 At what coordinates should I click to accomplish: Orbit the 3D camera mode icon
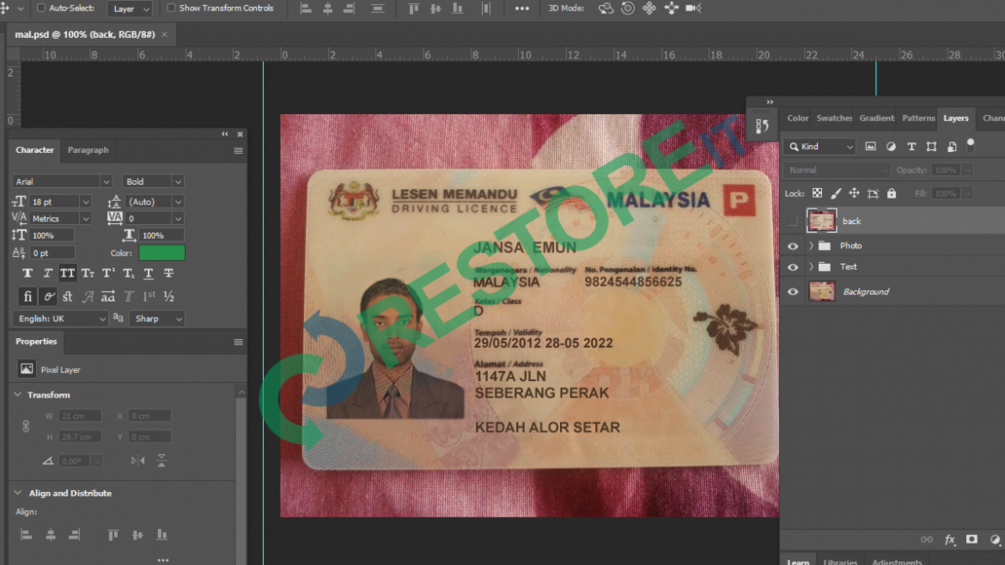pyautogui.click(x=606, y=8)
